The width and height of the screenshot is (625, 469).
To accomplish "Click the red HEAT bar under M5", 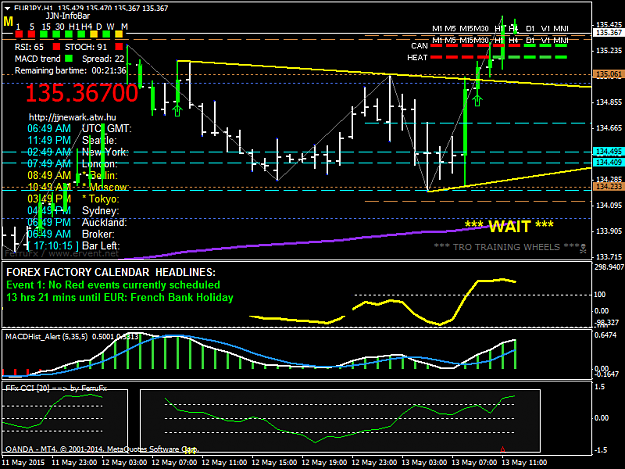I will point(452,57).
